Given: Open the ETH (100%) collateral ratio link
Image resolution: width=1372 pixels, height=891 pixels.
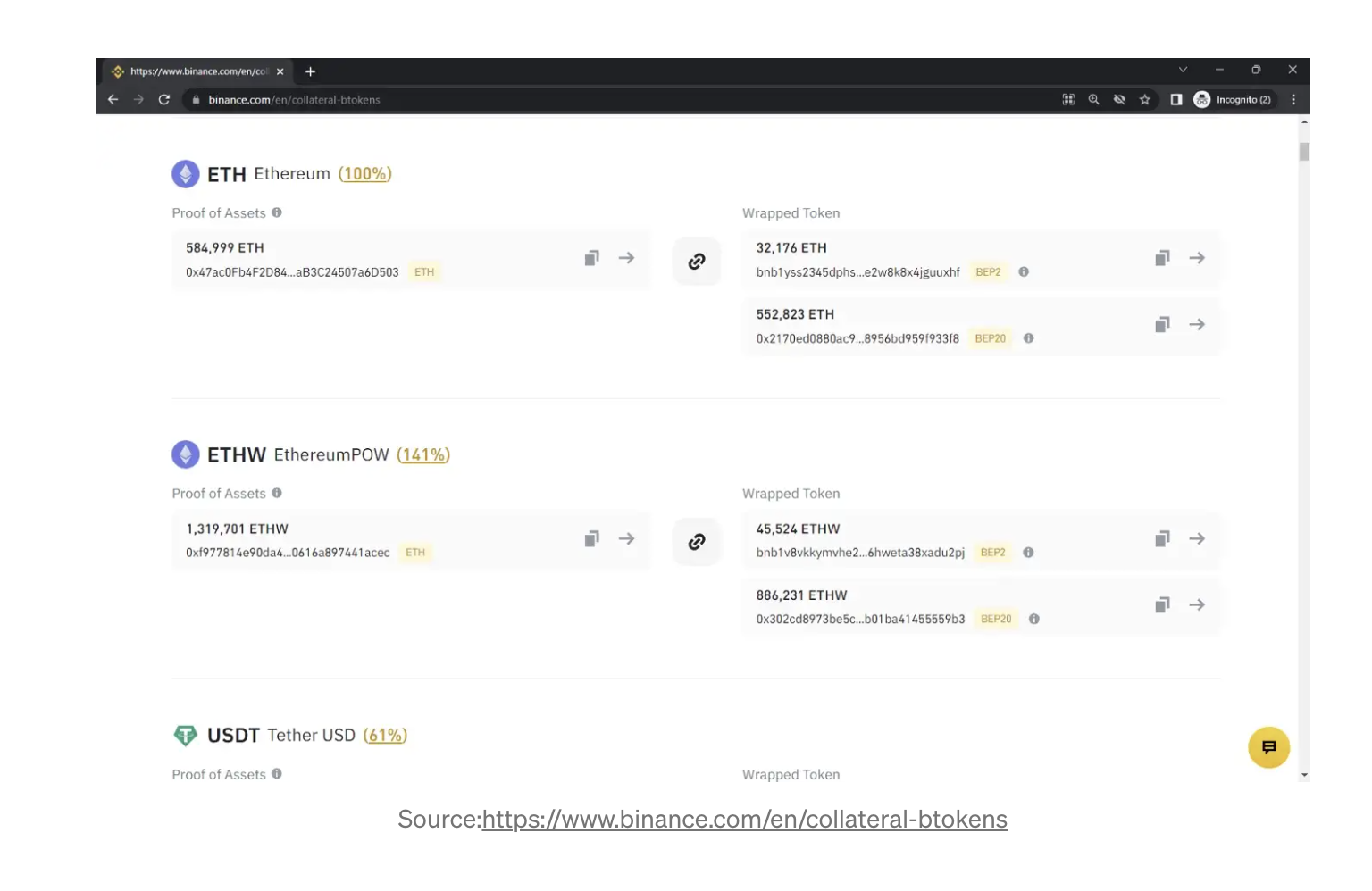Looking at the screenshot, I should click(x=364, y=174).
